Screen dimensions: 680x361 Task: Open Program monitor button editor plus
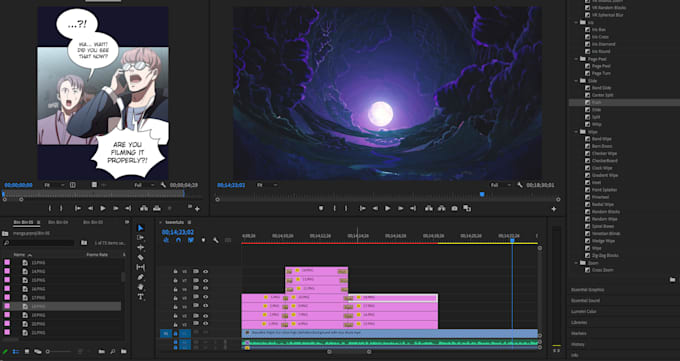click(x=554, y=209)
